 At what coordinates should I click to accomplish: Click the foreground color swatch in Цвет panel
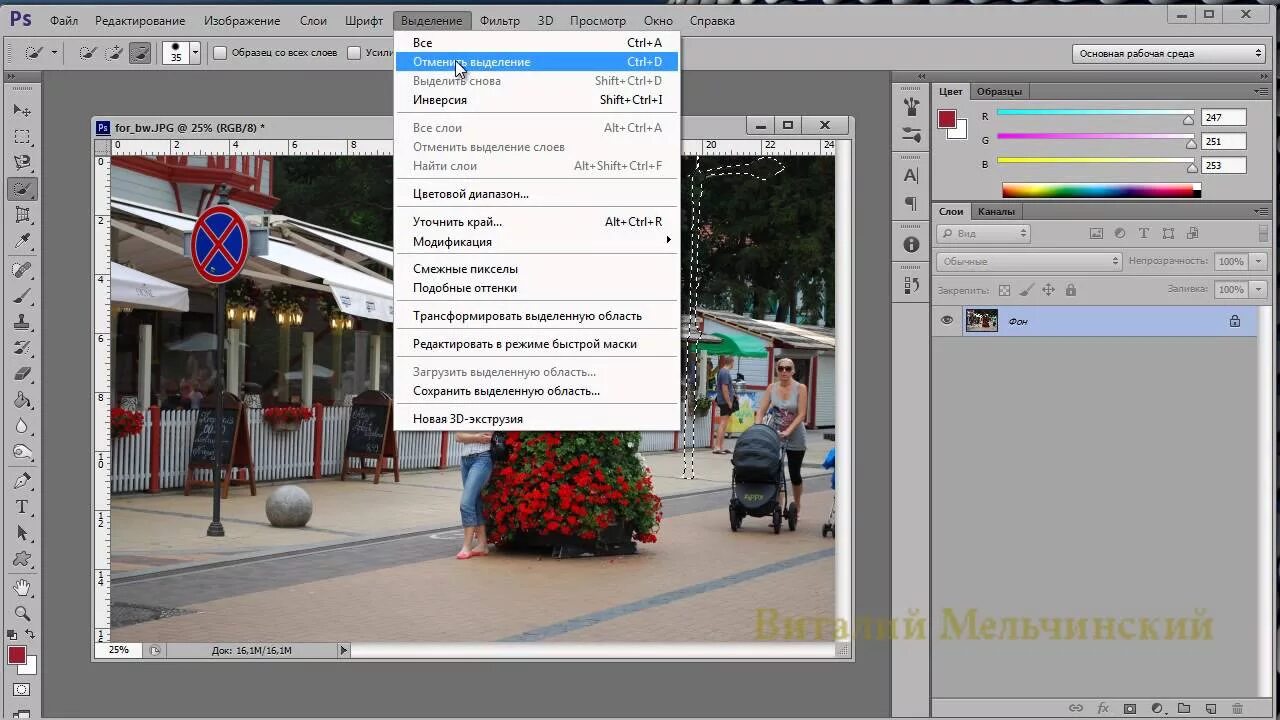pos(947,119)
